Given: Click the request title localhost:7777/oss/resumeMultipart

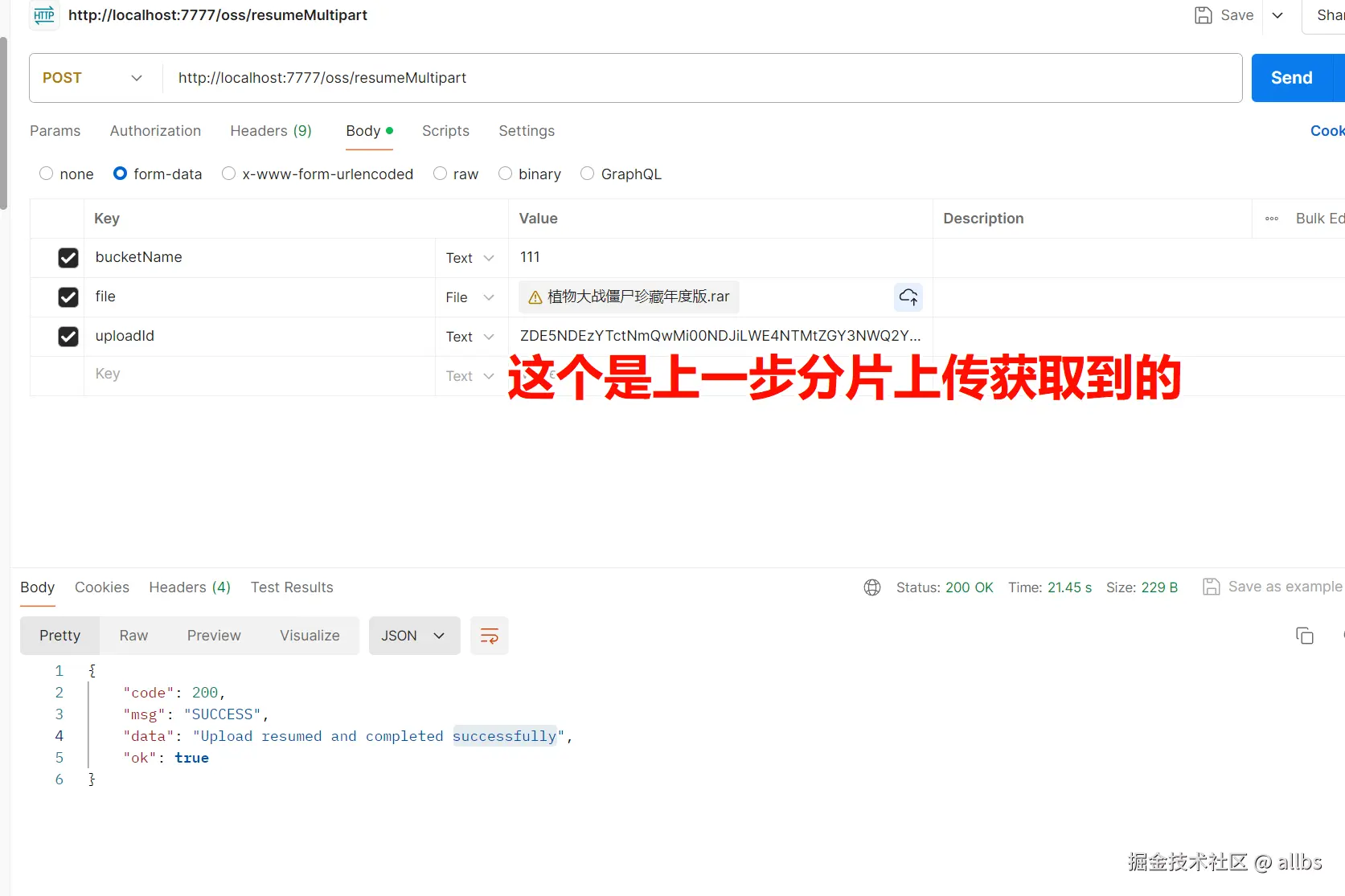Looking at the screenshot, I should pyautogui.click(x=218, y=15).
